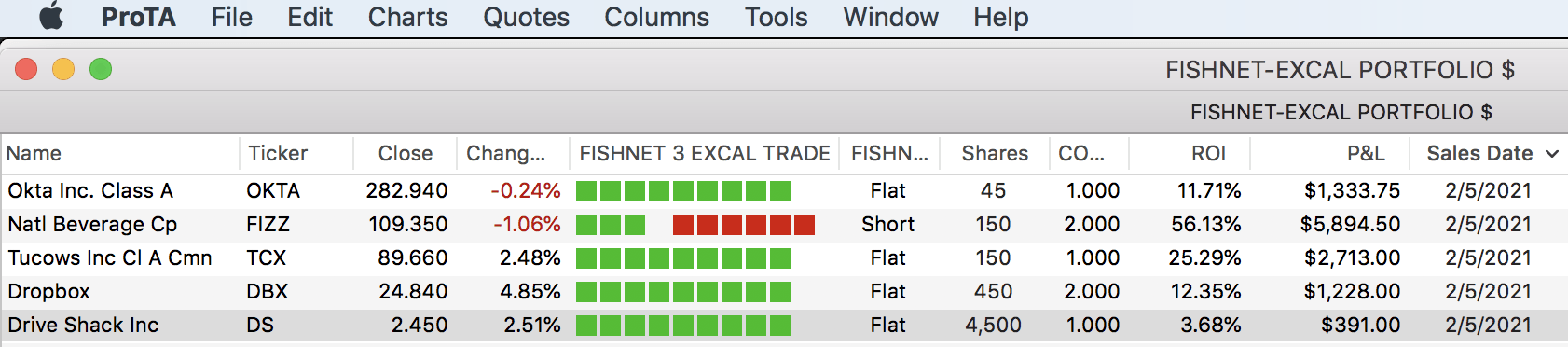Click the $1,228.00 P&L value
This screenshot has width=1568, height=347.
[1352, 291]
